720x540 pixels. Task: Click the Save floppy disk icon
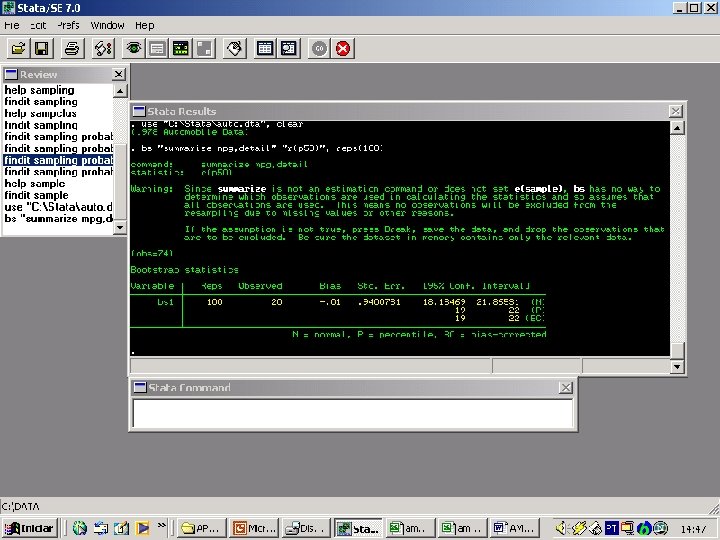pos(42,48)
